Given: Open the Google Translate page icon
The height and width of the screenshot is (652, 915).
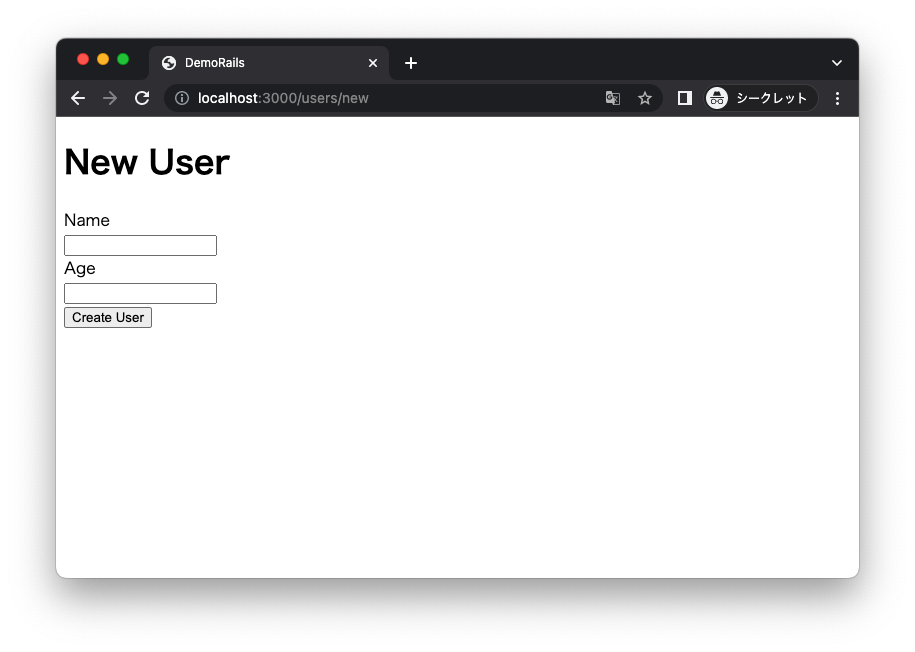Looking at the screenshot, I should point(612,98).
